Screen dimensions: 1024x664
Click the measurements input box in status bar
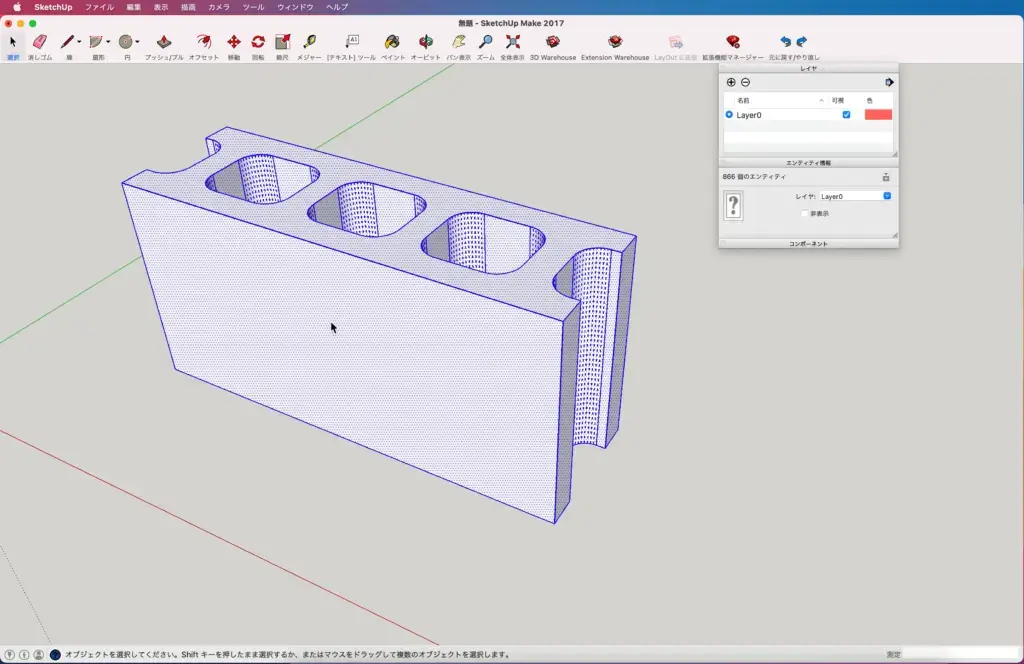click(x=960, y=654)
